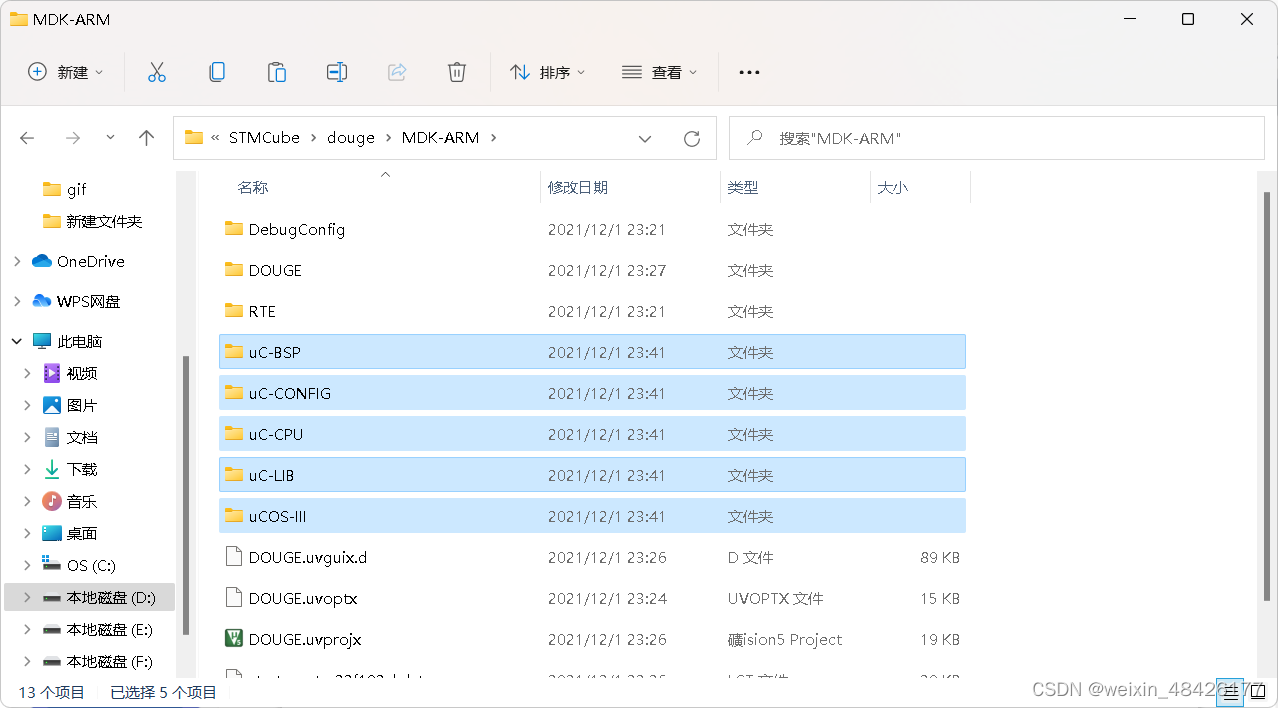Click the refresh icon in address bar
The height and width of the screenshot is (708, 1278).
pos(692,138)
